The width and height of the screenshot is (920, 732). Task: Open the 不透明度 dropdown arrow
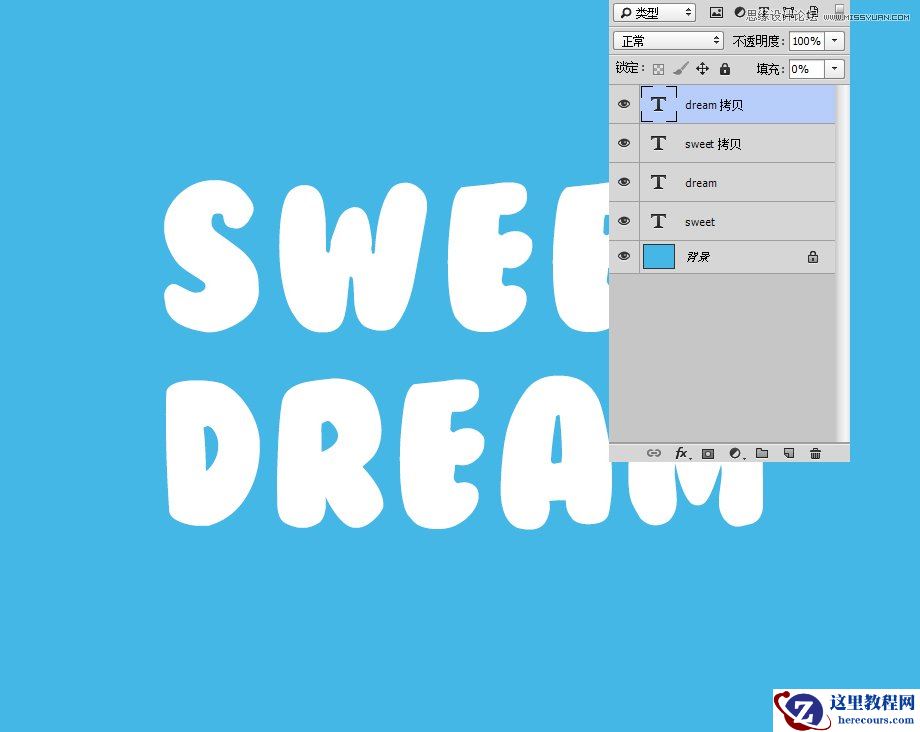(835, 41)
